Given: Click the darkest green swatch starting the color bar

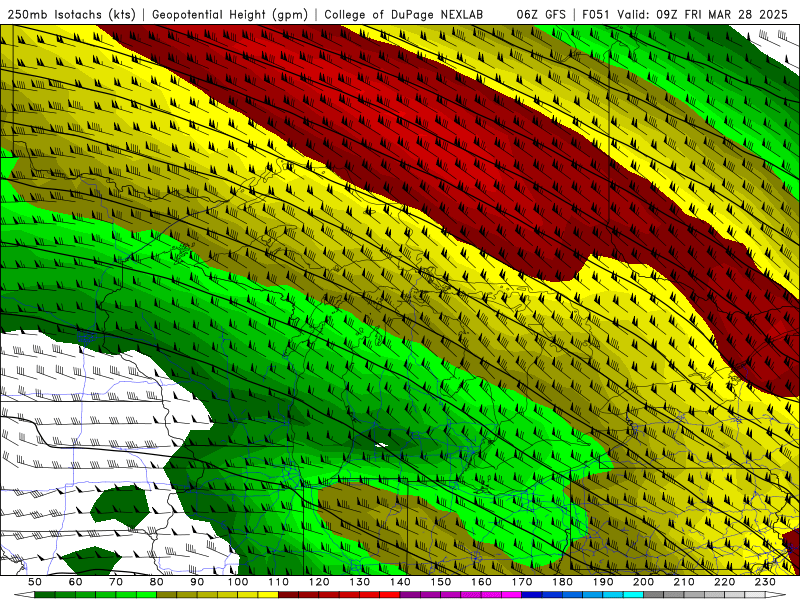Looking at the screenshot, I should [x=45, y=595].
